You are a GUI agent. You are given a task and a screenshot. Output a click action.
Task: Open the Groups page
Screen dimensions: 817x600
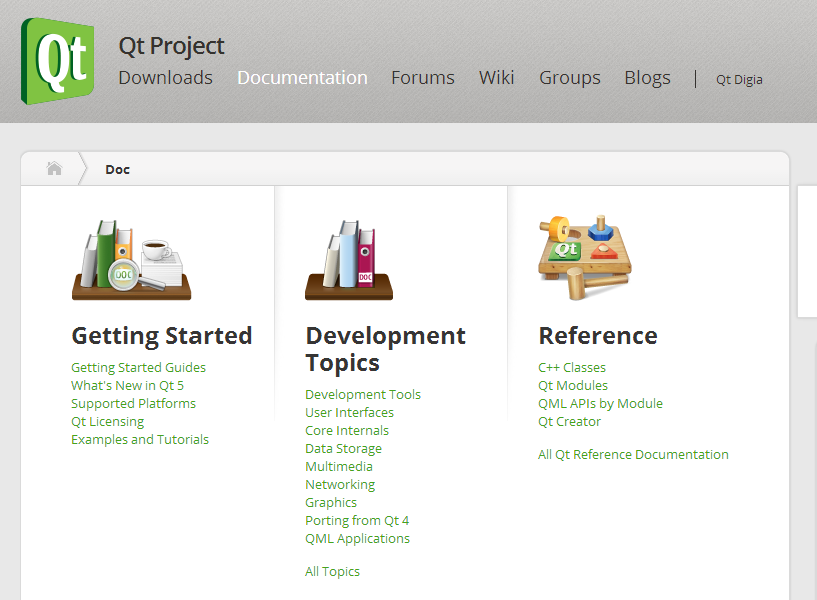pos(570,78)
